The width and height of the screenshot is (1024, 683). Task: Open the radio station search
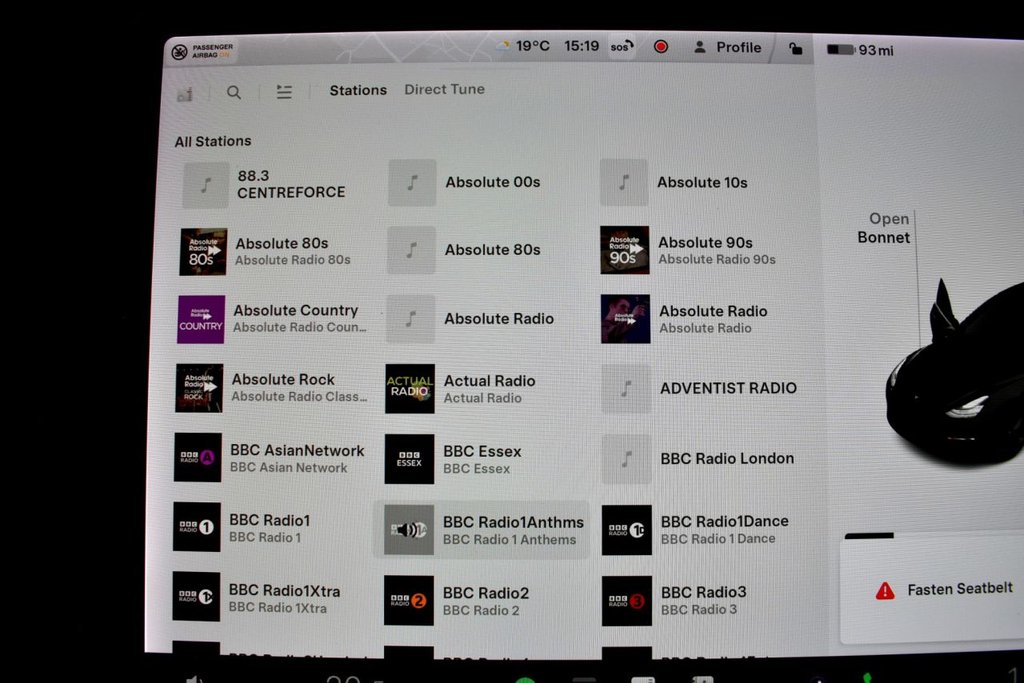[234, 92]
